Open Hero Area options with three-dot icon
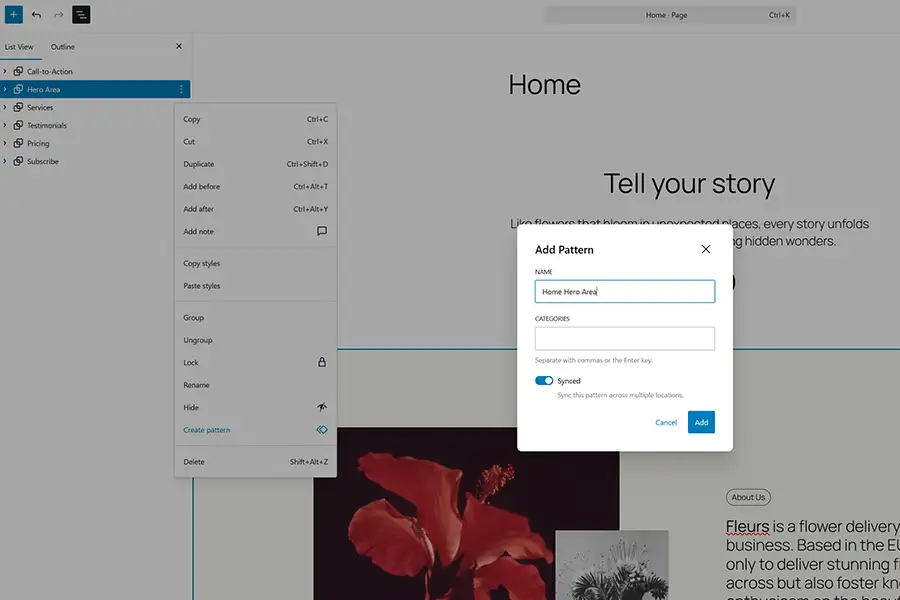 point(180,89)
